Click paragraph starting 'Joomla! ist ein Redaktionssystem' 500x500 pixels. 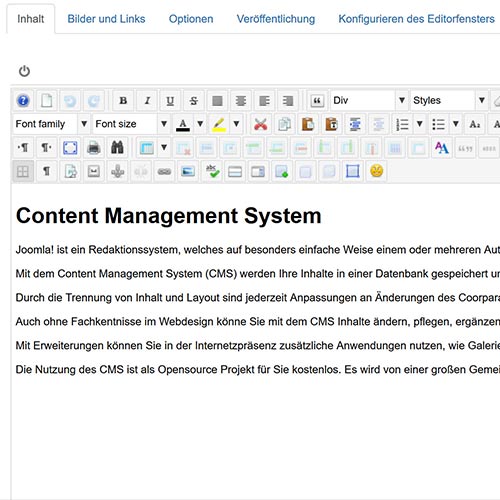point(258,250)
